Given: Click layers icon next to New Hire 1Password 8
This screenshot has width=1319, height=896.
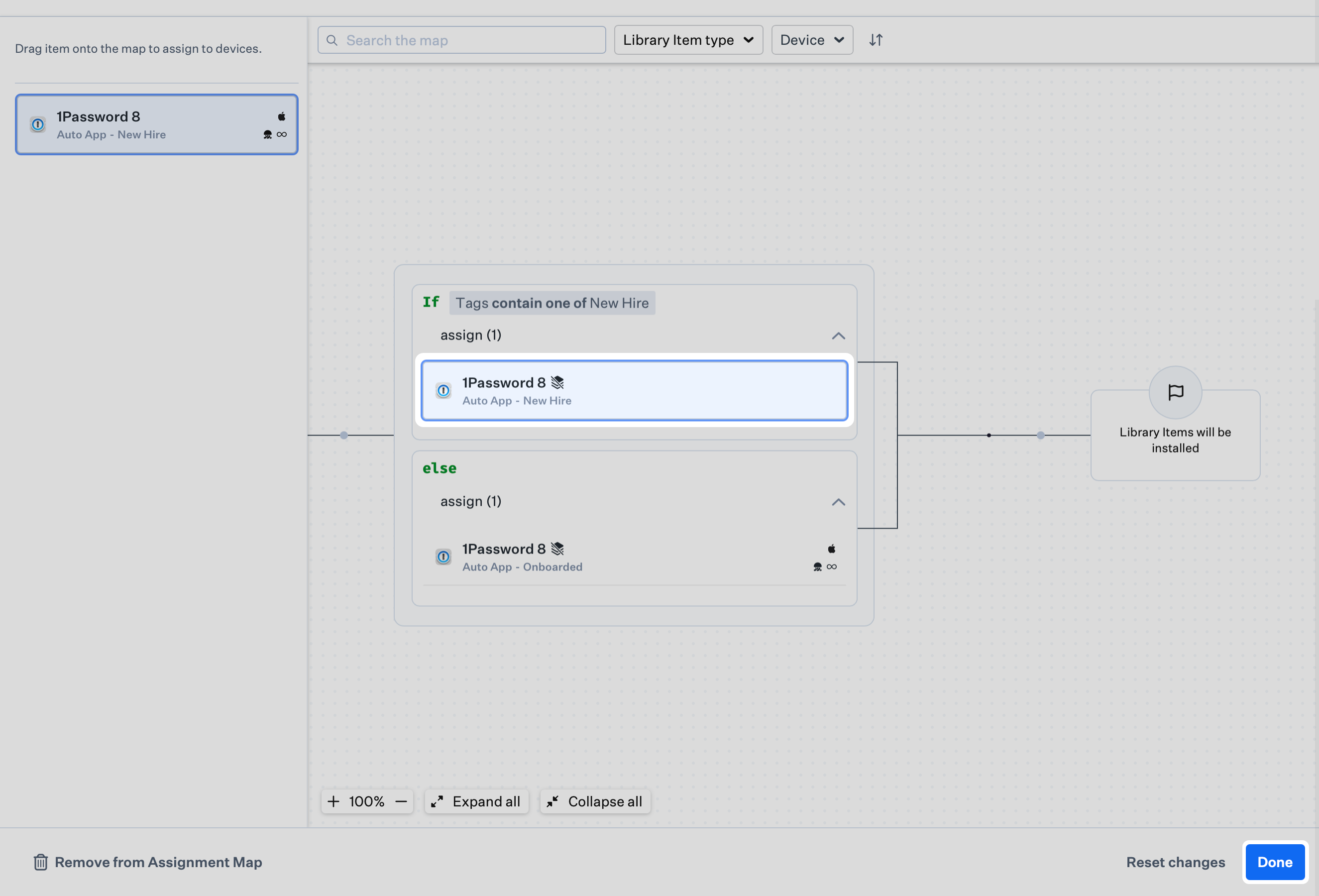Looking at the screenshot, I should 557,382.
